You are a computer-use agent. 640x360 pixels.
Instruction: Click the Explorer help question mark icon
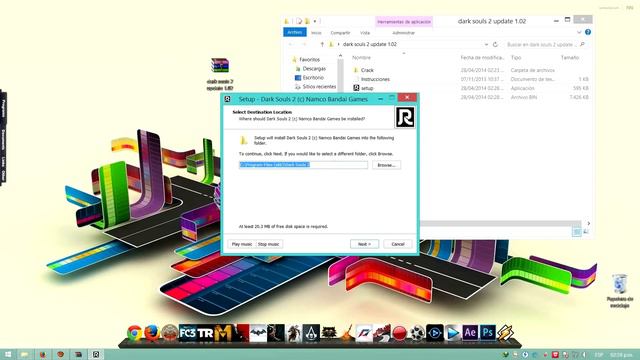click(x=588, y=32)
